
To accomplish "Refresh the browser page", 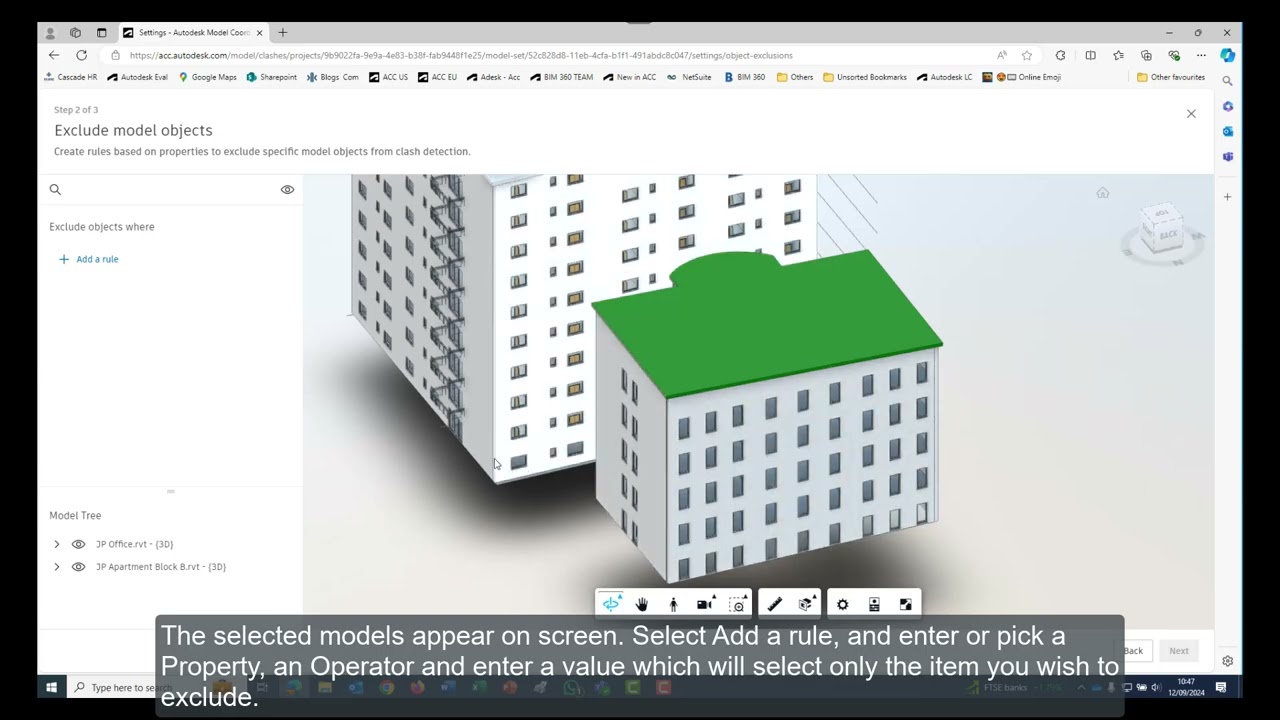I will pyautogui.click(x=81, y=55).
